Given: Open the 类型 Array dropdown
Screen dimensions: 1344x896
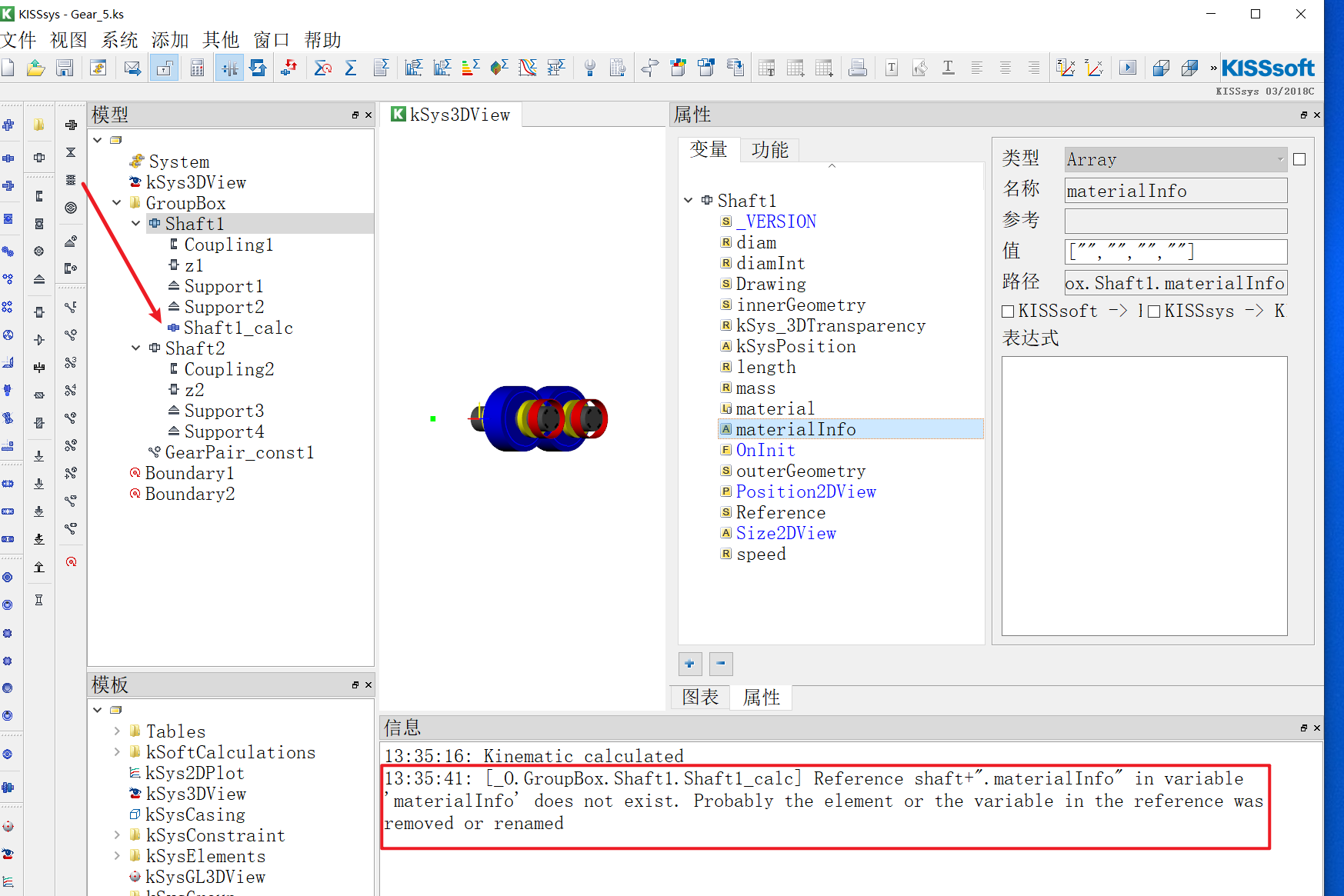Looking at the screenshot, I should (1176, 159).
